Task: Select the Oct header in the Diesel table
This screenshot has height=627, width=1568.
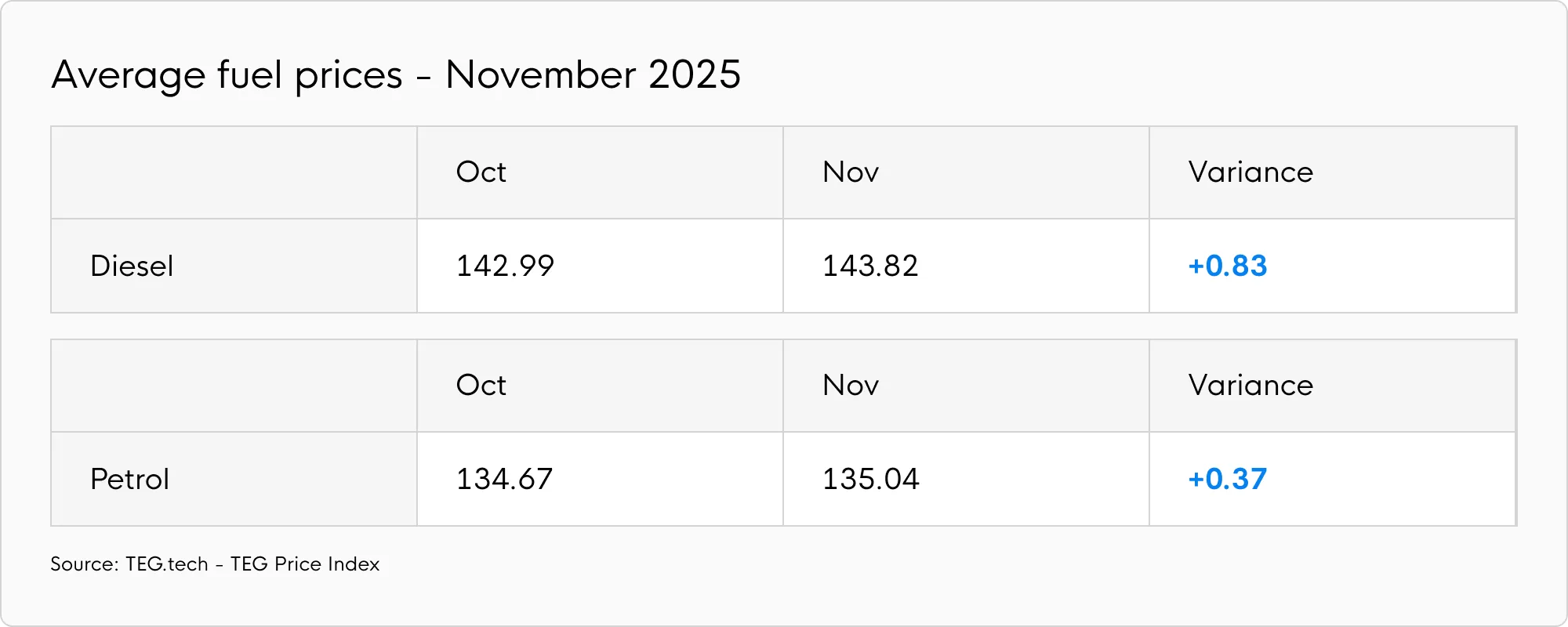Action: (x=481, y=172)
